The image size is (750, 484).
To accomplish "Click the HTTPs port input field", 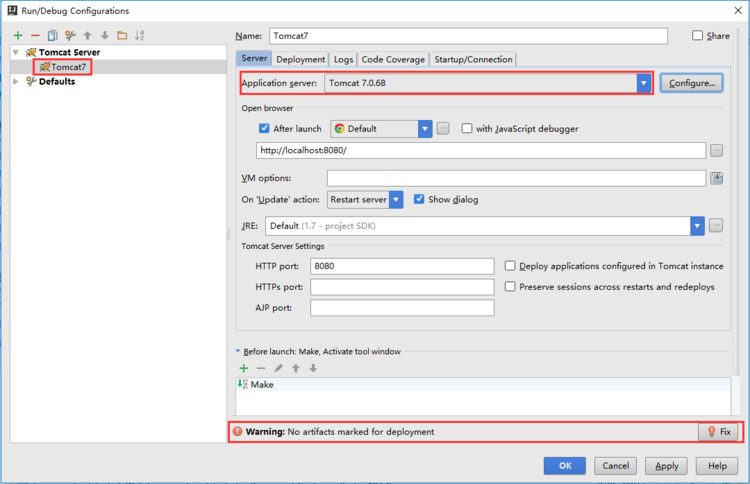I will [x=402, y=287].
